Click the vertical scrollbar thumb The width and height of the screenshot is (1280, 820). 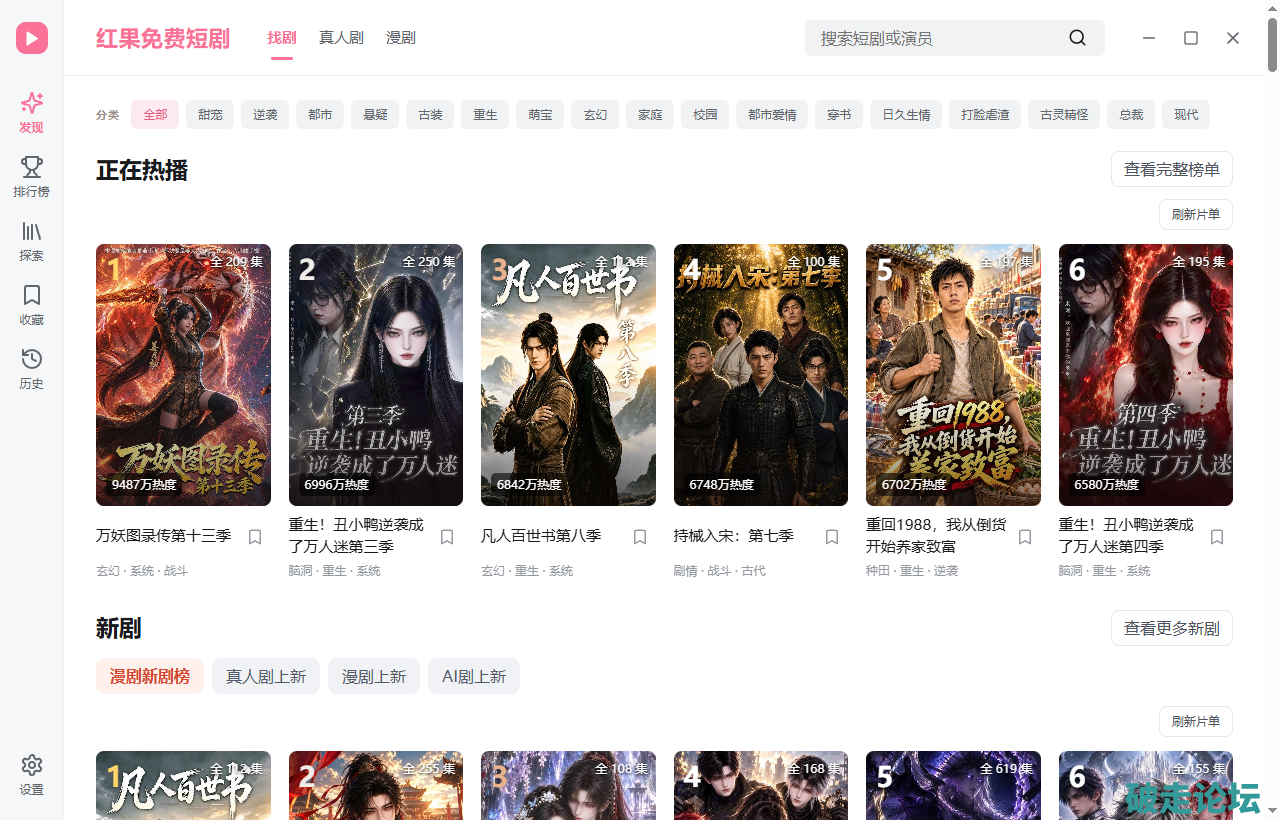pos(1273,45)
